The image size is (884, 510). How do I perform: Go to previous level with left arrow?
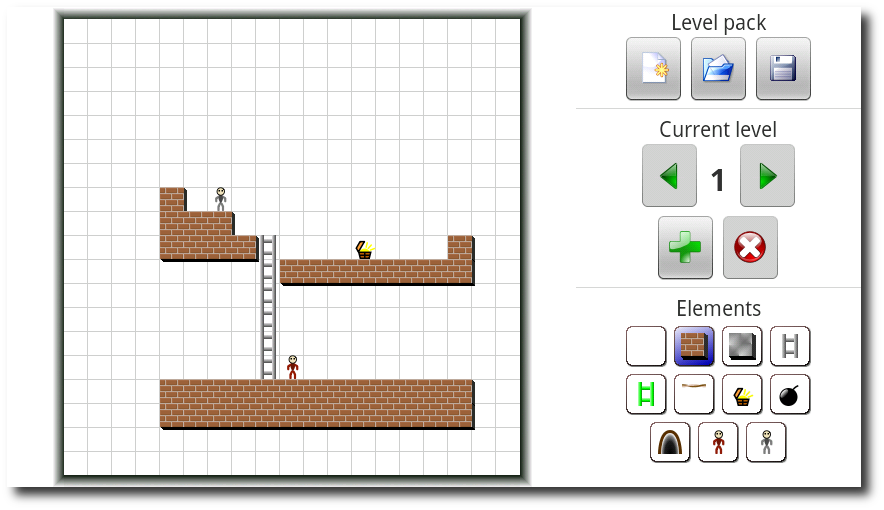coord(669,176)
